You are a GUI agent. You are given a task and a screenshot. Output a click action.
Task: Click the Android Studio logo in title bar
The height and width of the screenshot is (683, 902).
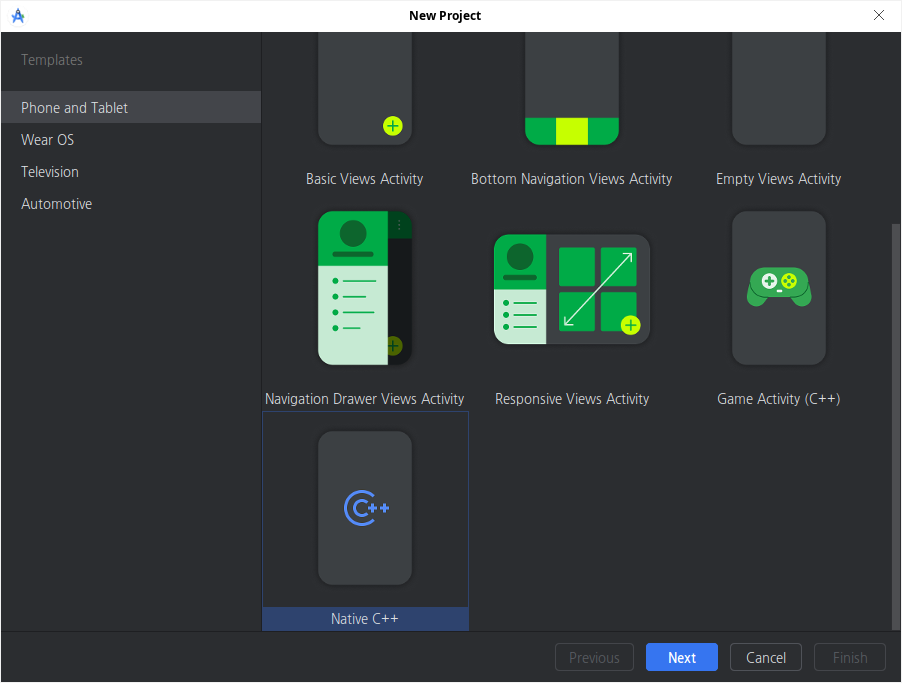18,16
